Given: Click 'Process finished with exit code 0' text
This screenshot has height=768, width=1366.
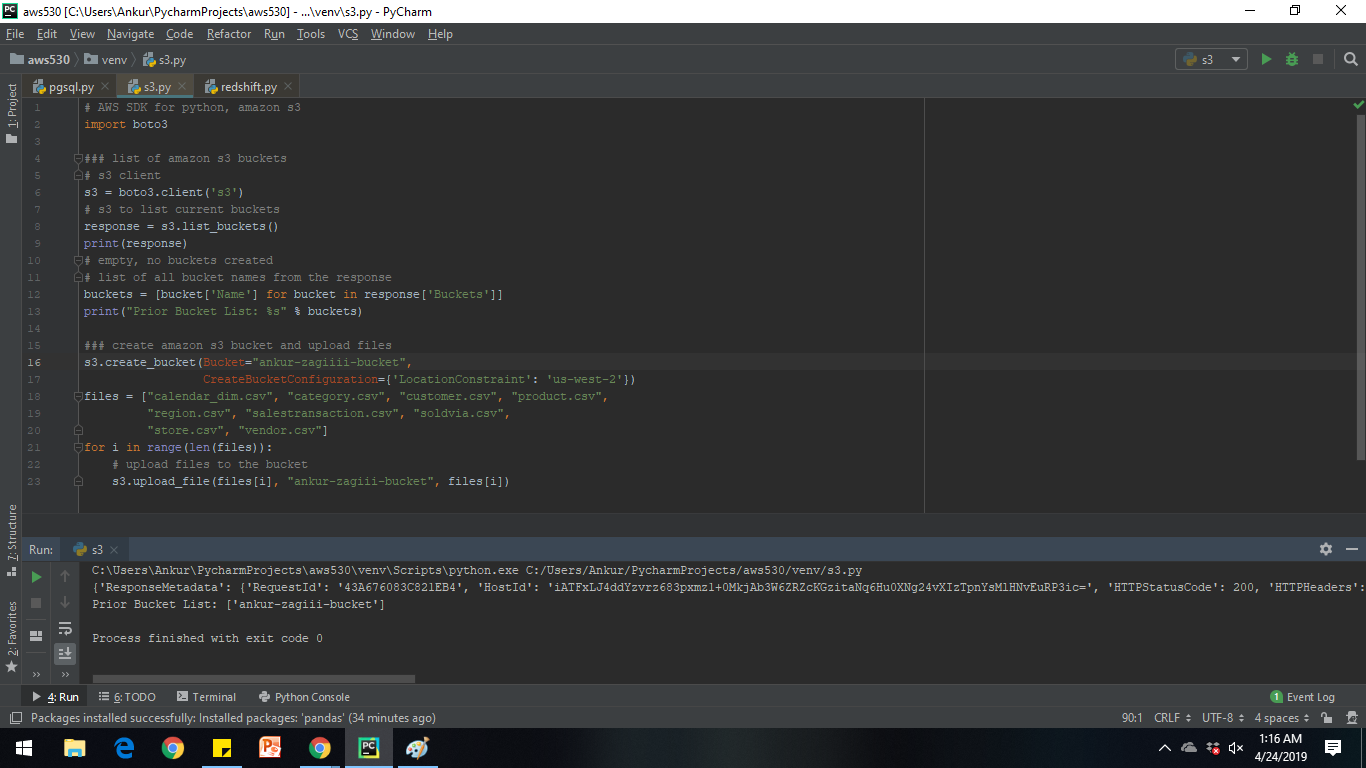Looking at the screenshot, I should click(207, 638).
